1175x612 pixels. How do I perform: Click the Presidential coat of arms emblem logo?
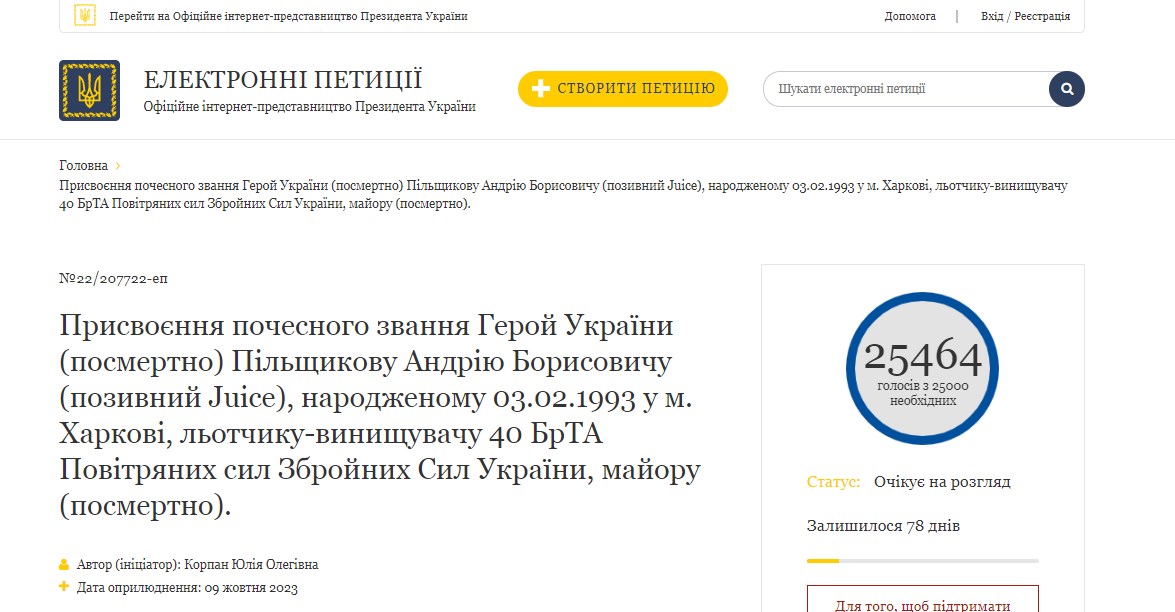click(x=89, y=89)
